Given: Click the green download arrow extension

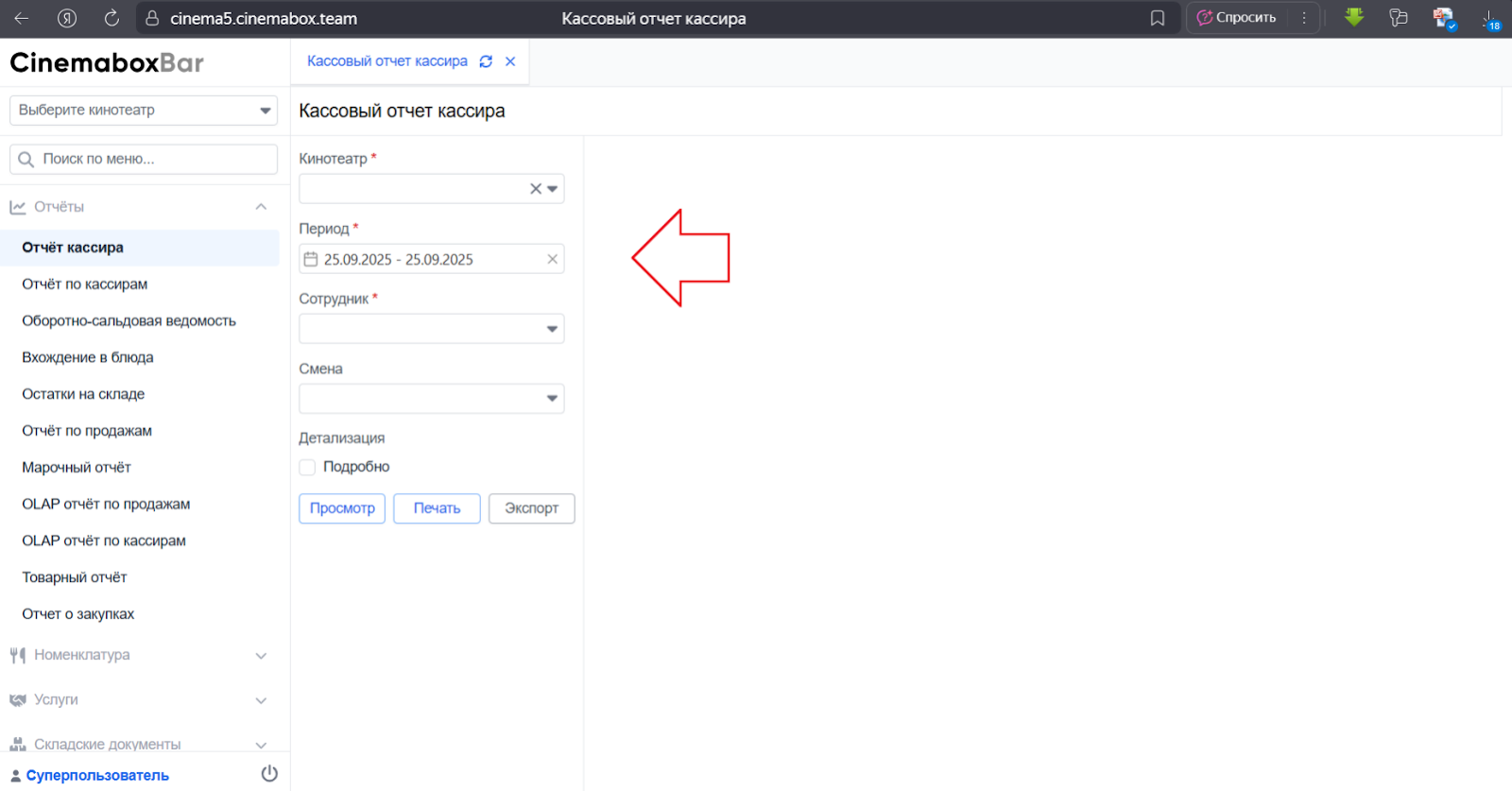Looking at the screenshot, I should coord(1354,17).
